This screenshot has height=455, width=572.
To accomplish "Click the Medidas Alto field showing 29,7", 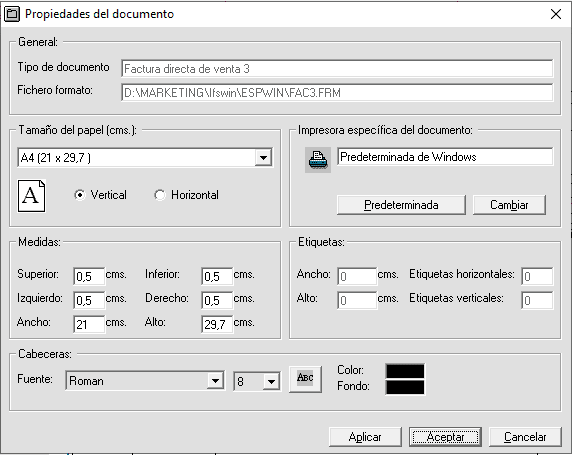I will 217,324.
